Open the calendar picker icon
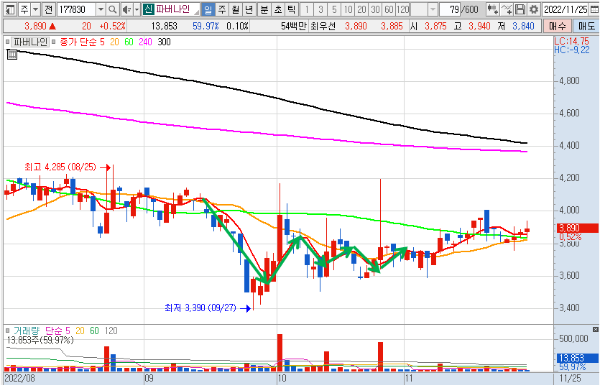 (594, 9)
